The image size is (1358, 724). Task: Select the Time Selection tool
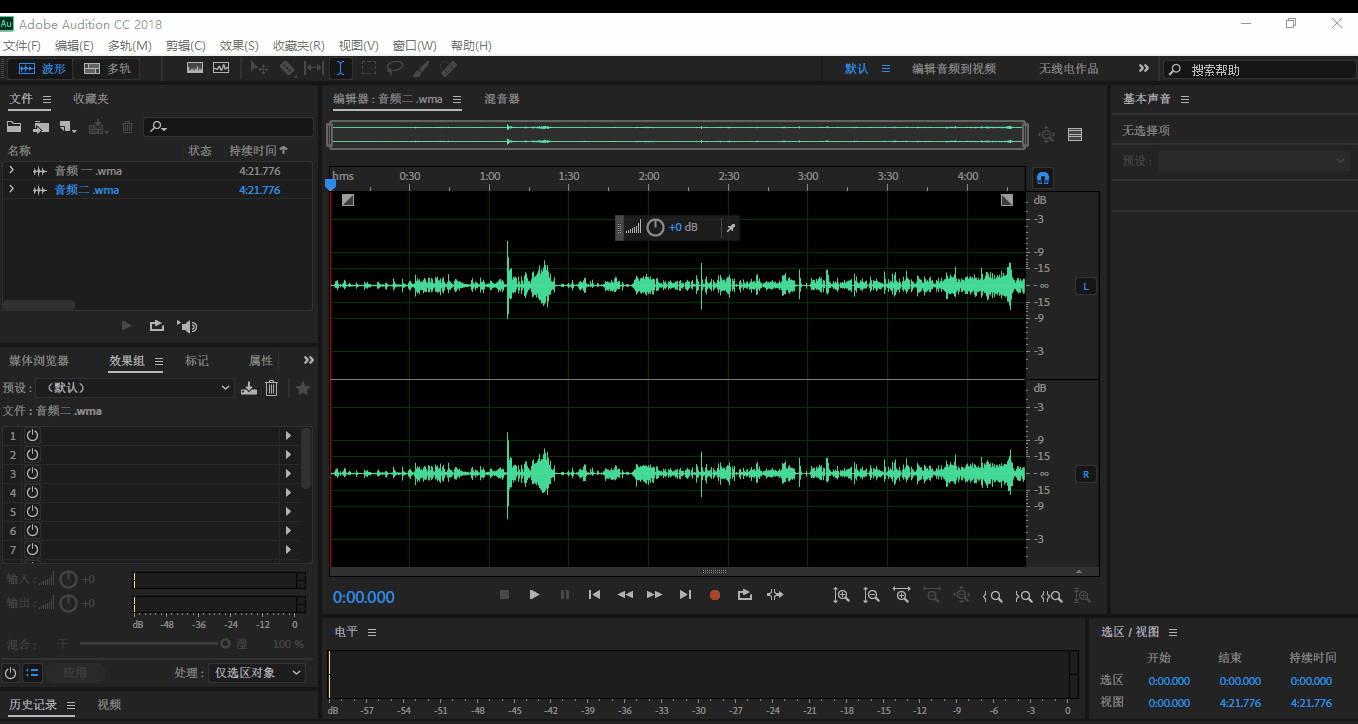point(340,68)
